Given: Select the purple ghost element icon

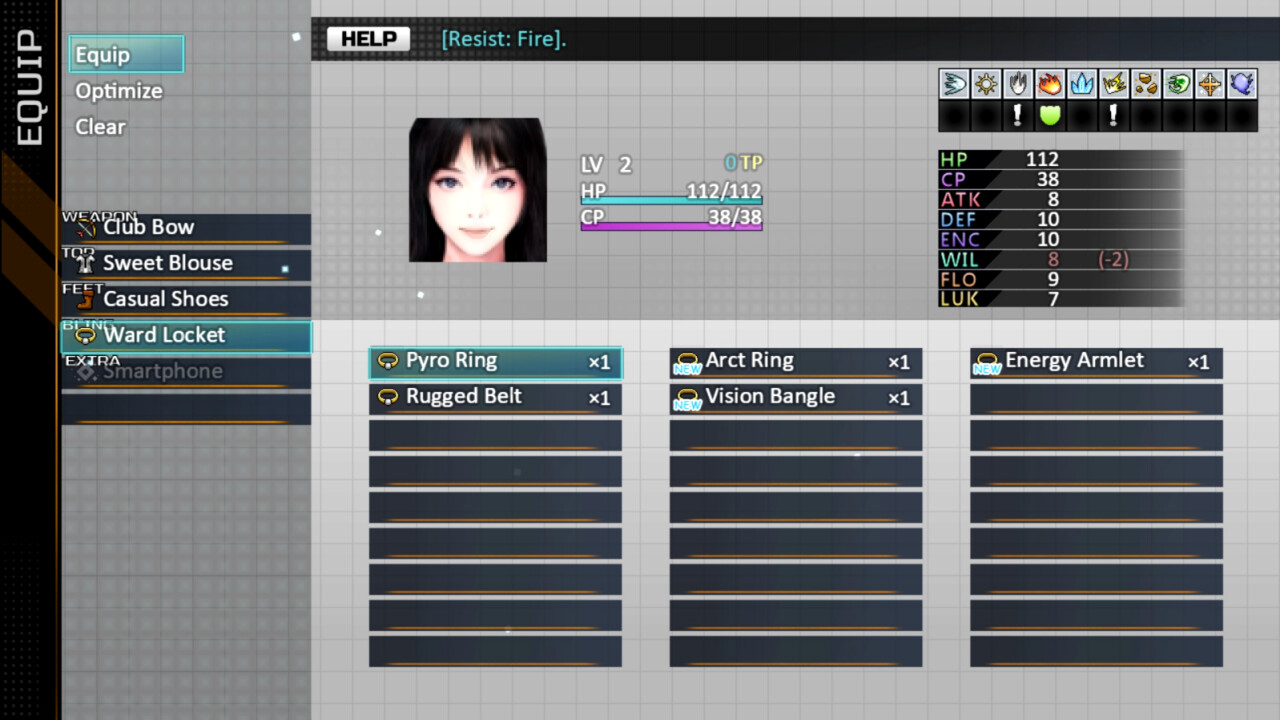Looking at the screenshot, I should coord(1242,84).
